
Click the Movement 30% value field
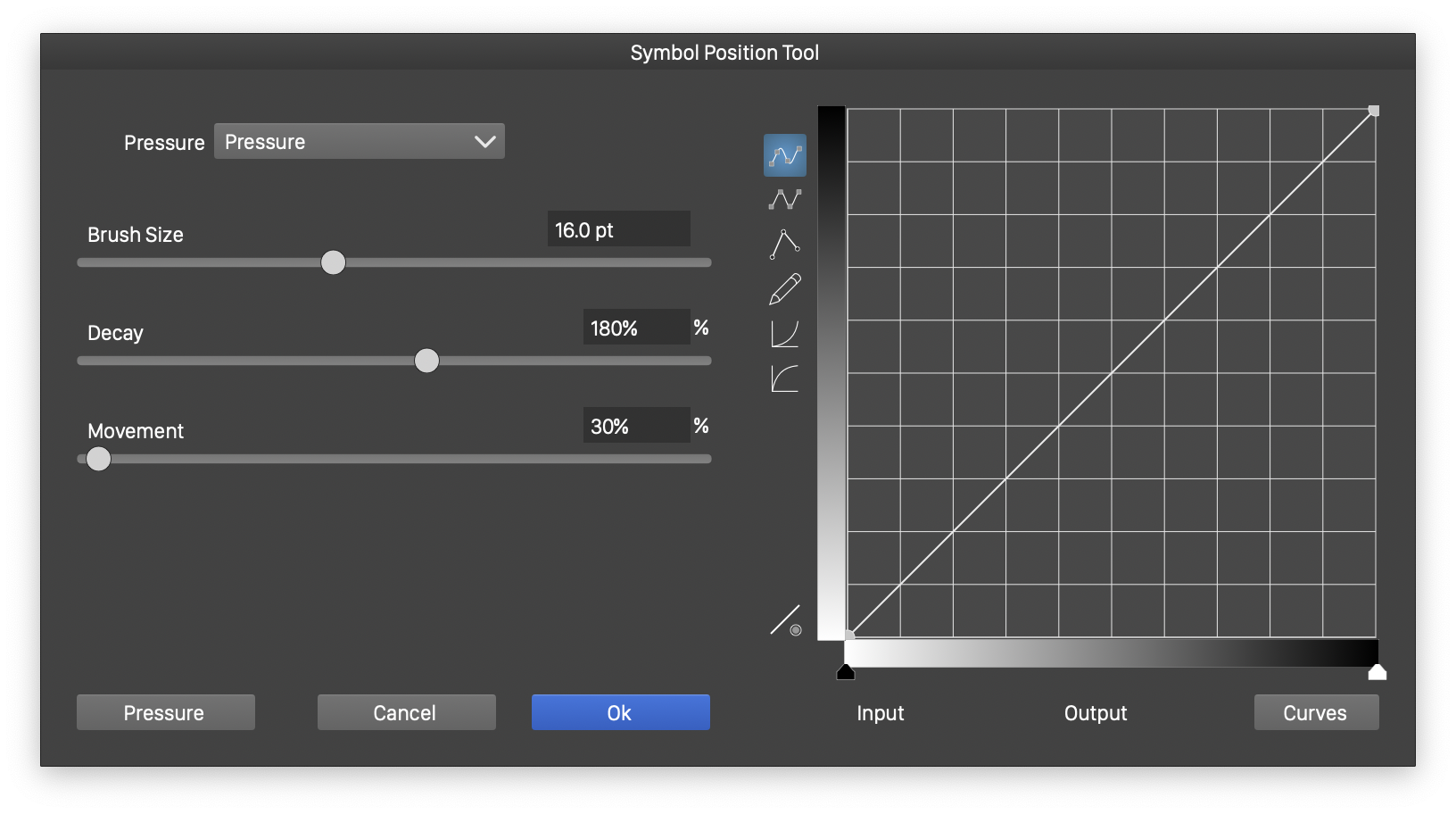pos(637,426)
